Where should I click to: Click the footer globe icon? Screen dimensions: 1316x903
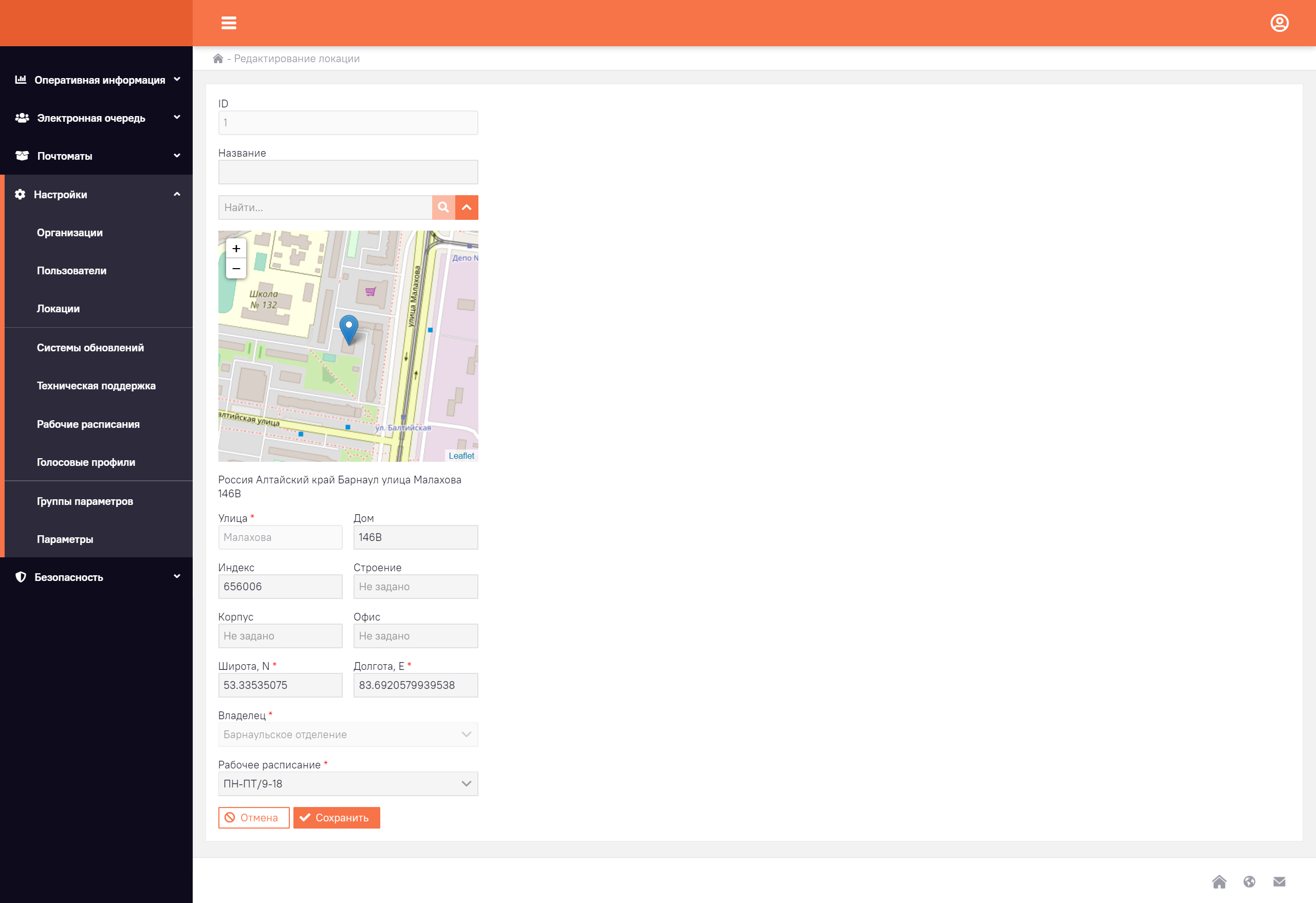click(1249, 881)
